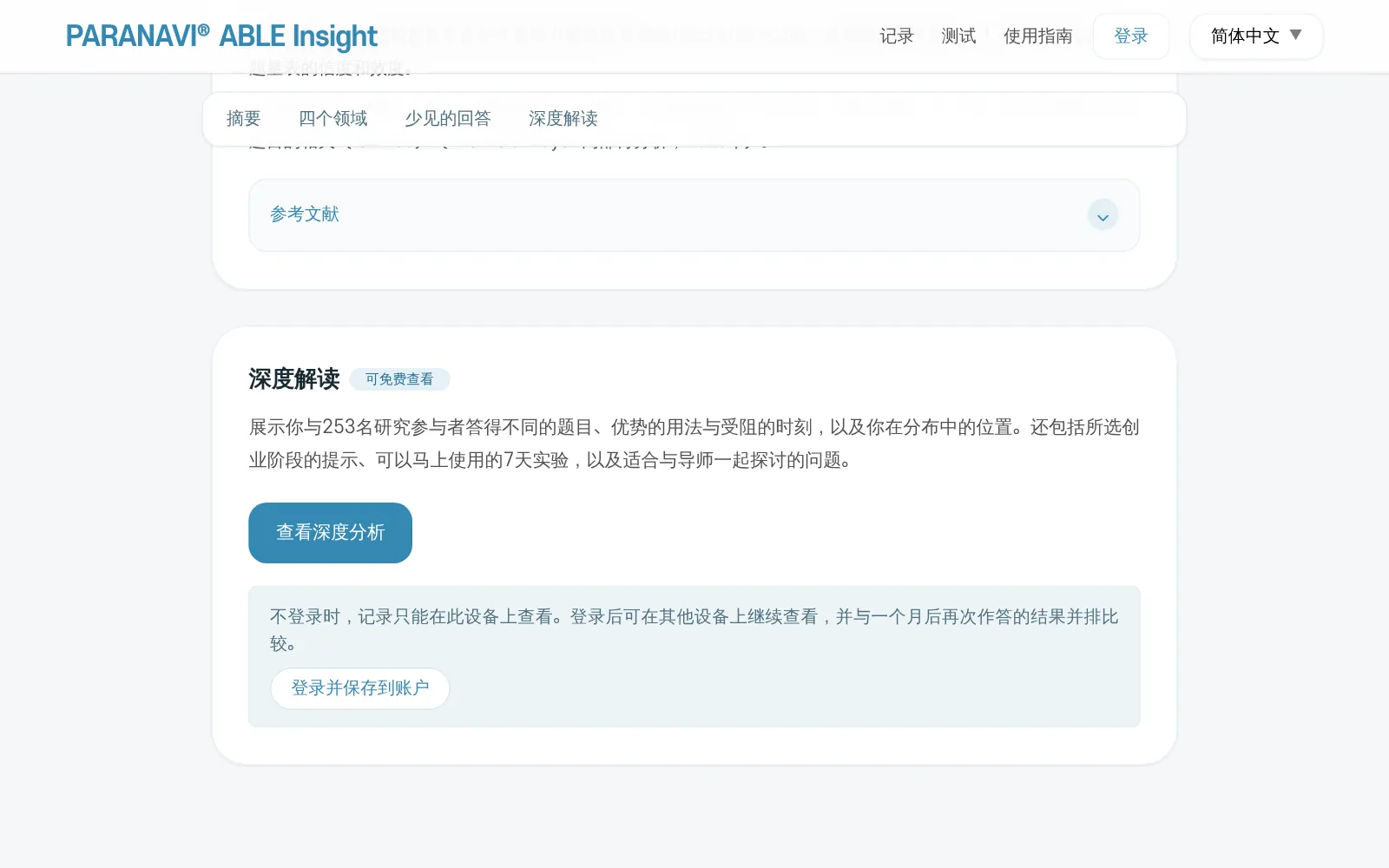
Task: Select the 深度解读 tab in section nav
Action: pos(563,119)
